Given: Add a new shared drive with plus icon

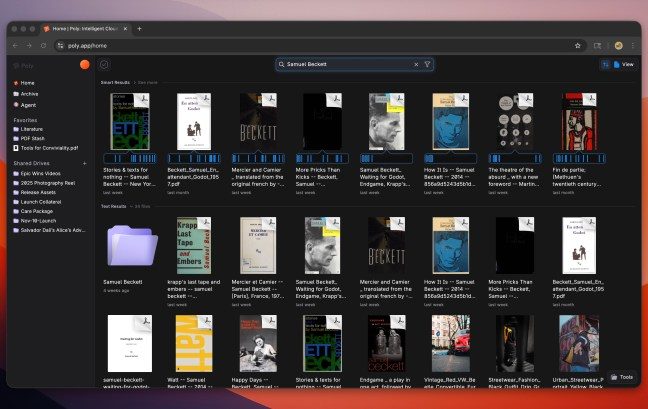Looking at the screenshot, I should tap(84, 162).
